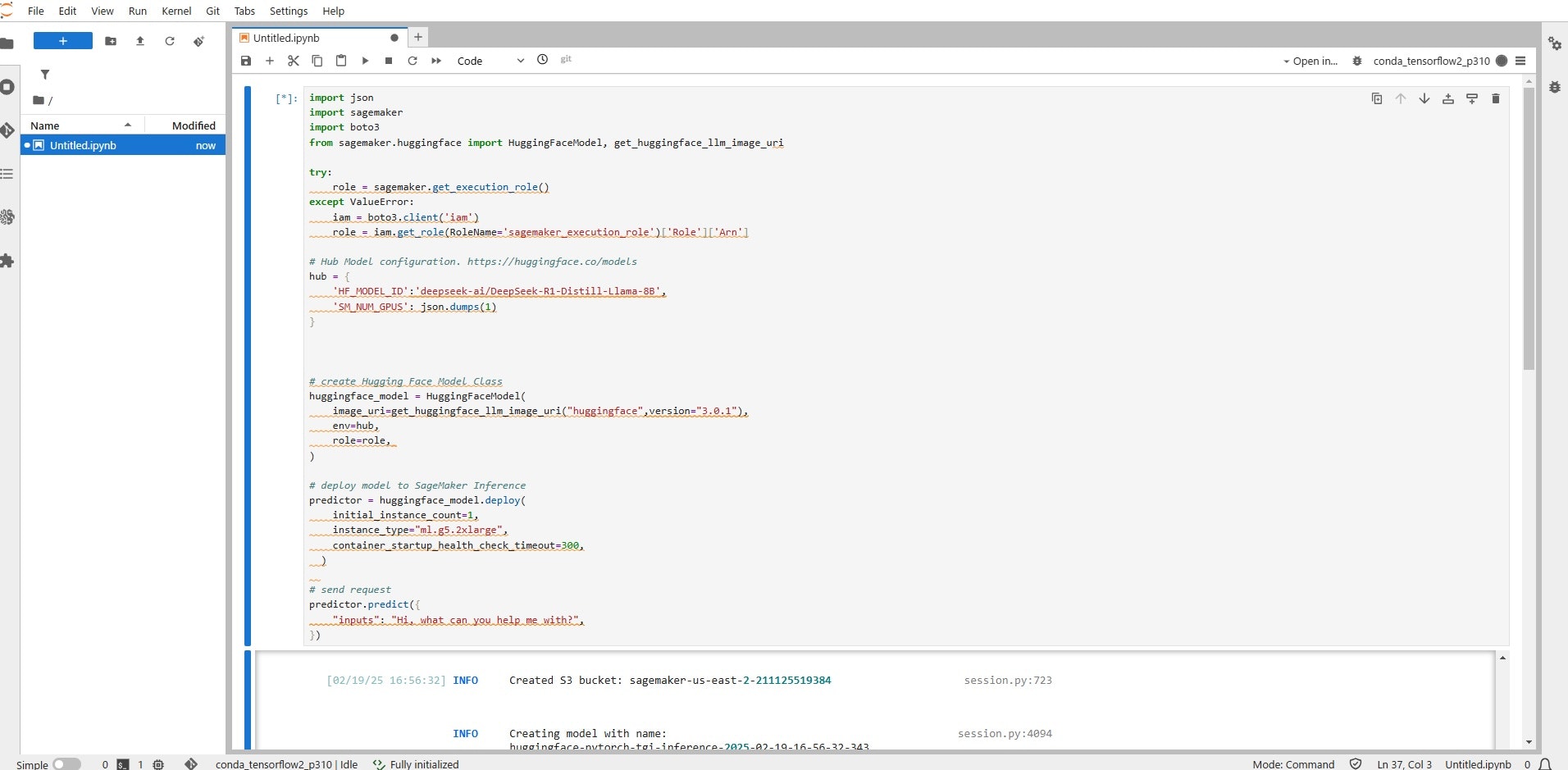This screenshot has width=1568, height=770.
Task: Sort files by Name column header
Action: tap(82, 125)
